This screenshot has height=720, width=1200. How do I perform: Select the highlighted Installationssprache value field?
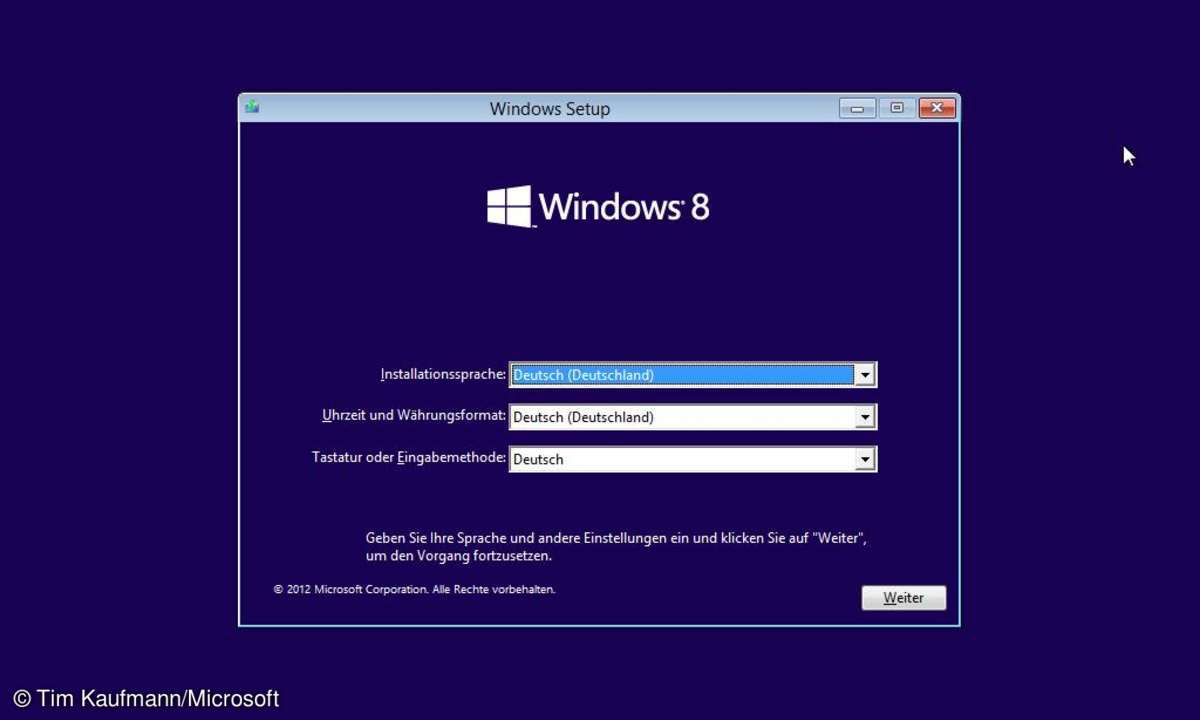682,375
